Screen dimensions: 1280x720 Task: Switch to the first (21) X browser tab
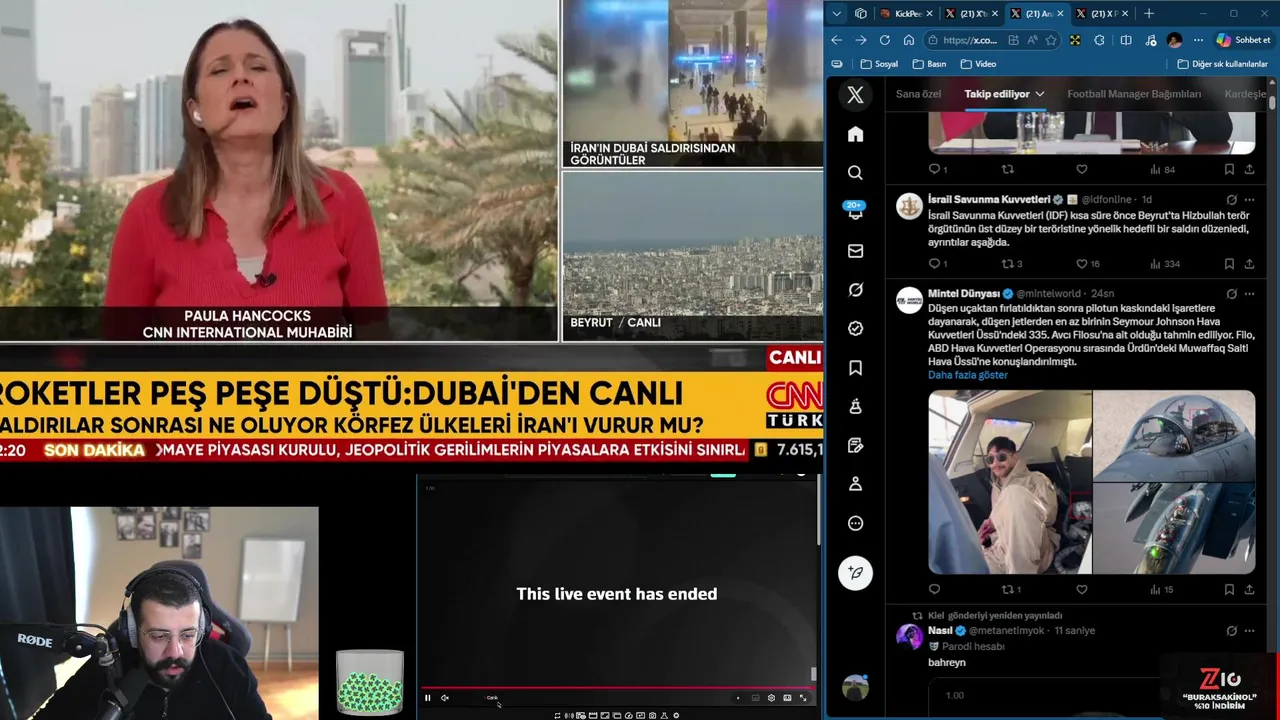point(973,13)
